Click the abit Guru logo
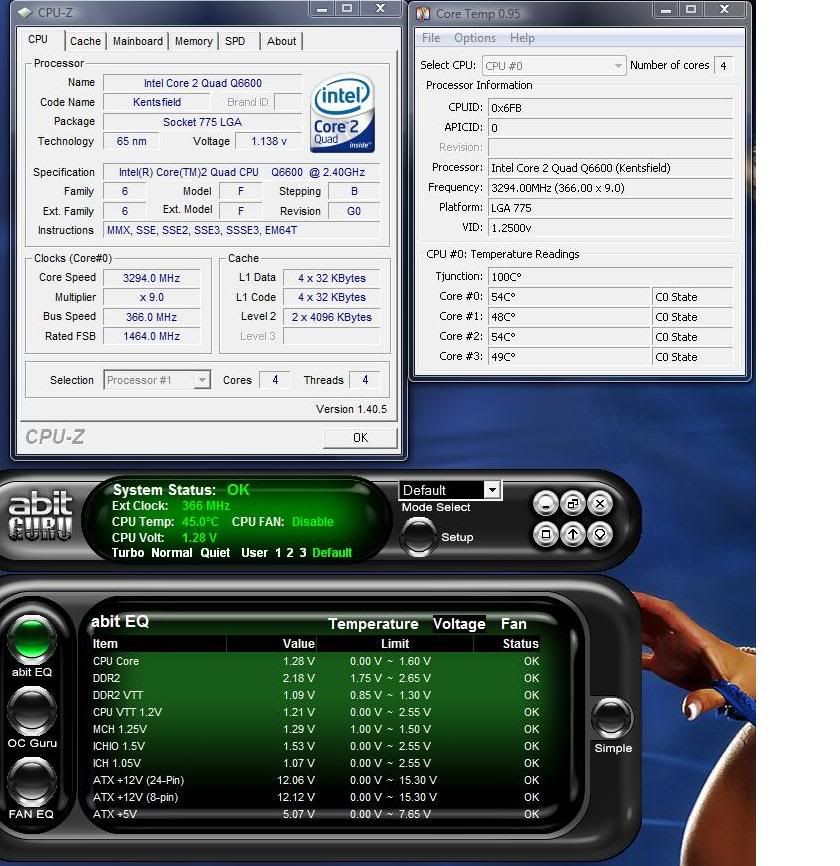Viewport: 840px width, 866px height. (x=40, y=515)
